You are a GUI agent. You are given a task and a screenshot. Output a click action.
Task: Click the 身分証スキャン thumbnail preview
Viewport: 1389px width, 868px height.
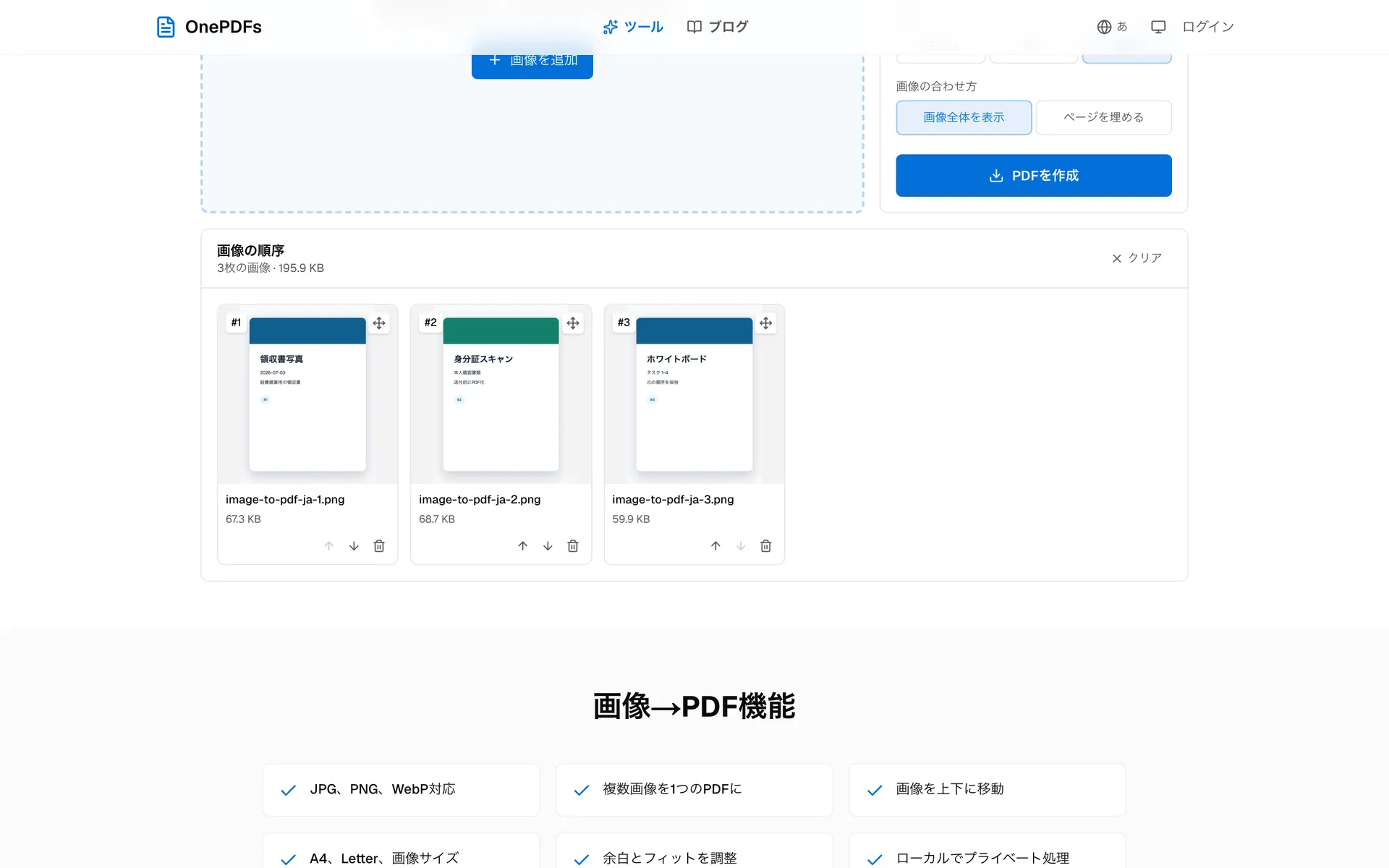click(501, 394)
